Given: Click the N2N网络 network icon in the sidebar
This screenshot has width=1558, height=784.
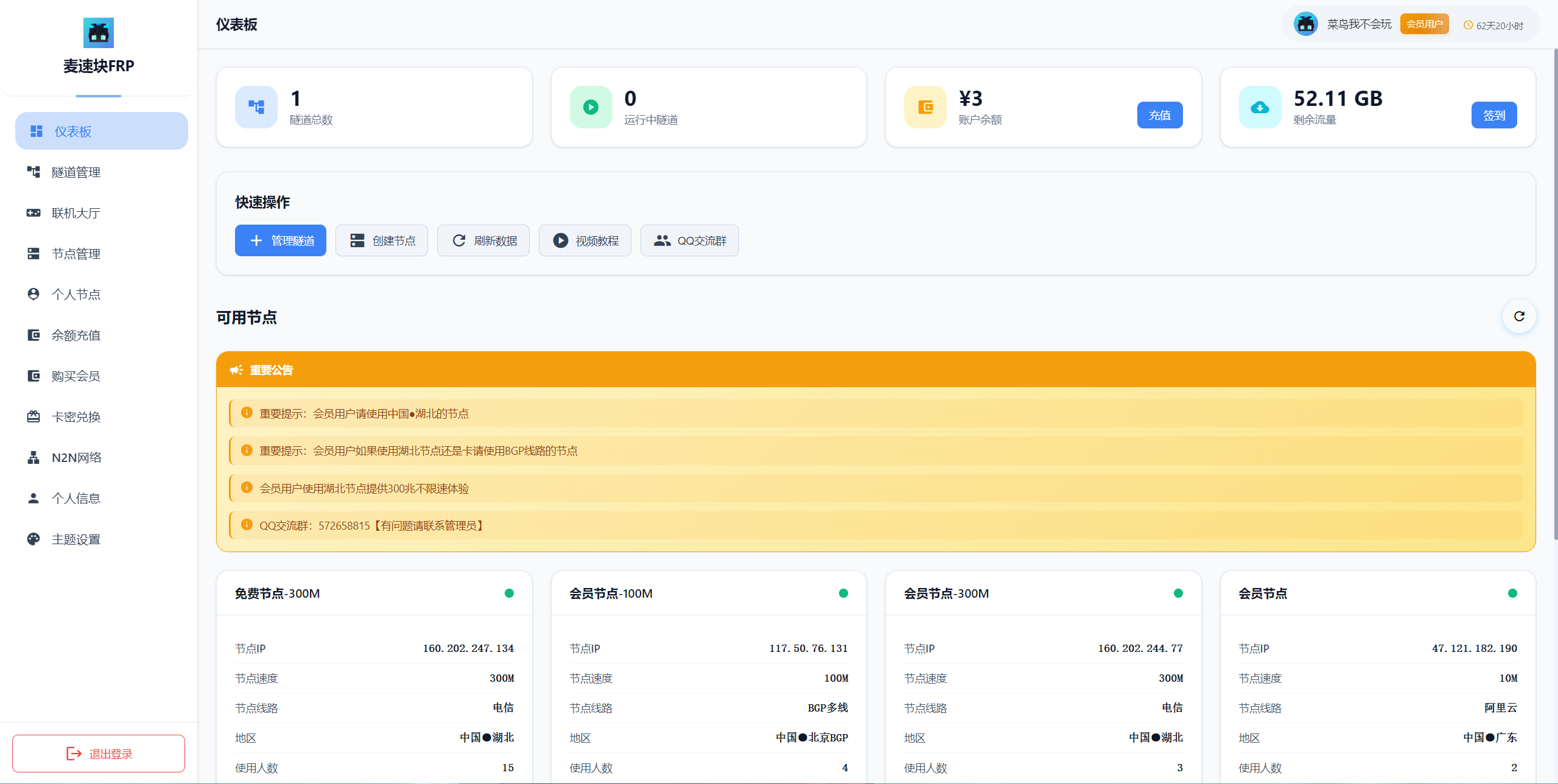Looking at the screenshot, I should coord(33,458).
